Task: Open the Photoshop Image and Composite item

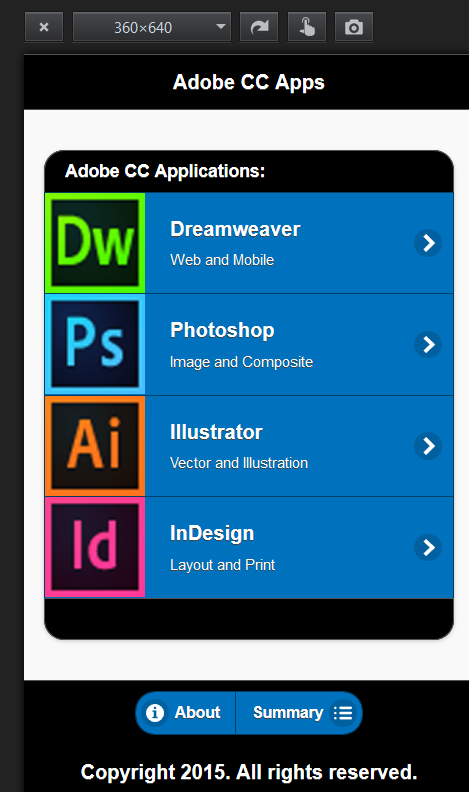Action: tap(249, 344)
